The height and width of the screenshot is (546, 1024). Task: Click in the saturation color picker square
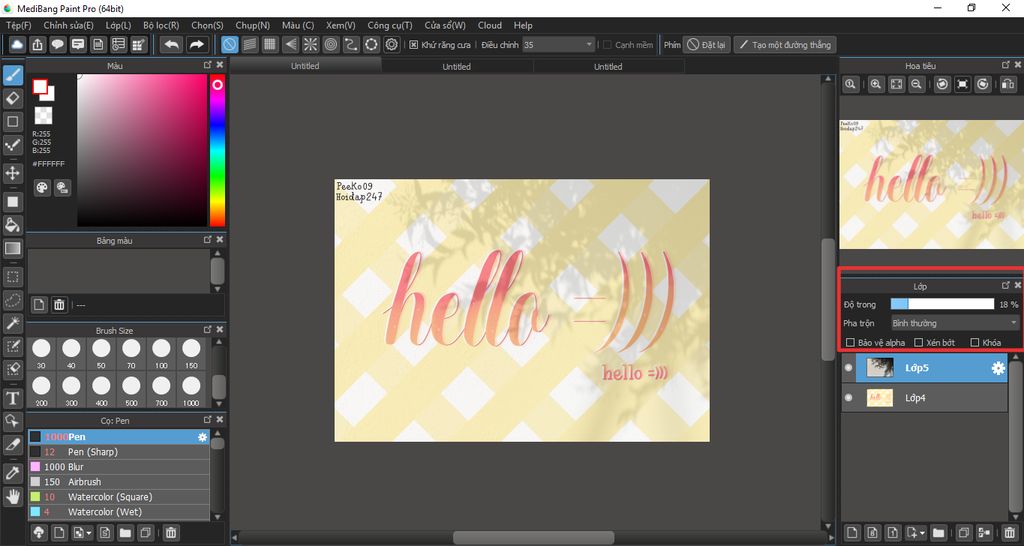[142, 150]
